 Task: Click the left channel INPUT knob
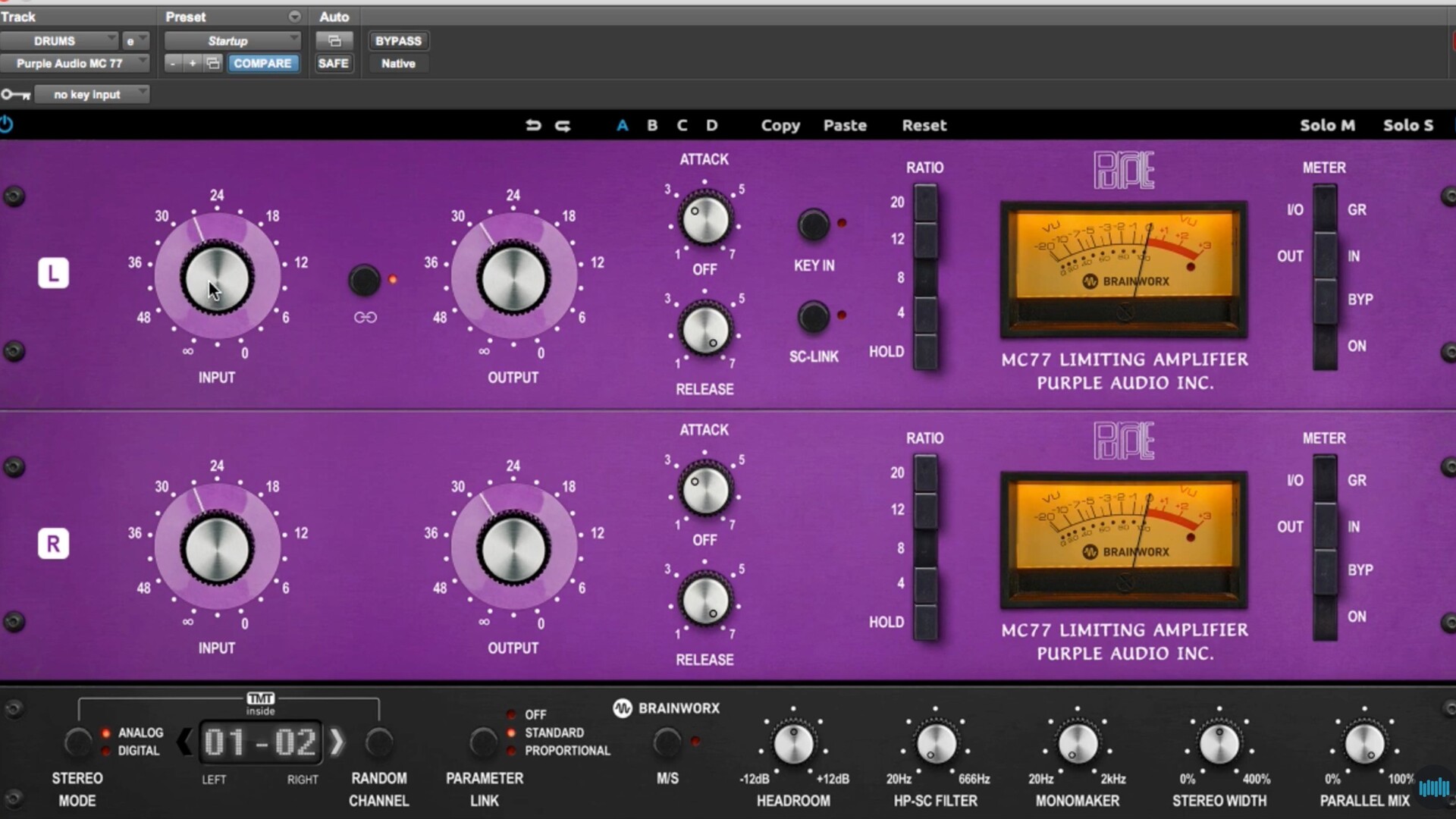click(x=217, y=278)
